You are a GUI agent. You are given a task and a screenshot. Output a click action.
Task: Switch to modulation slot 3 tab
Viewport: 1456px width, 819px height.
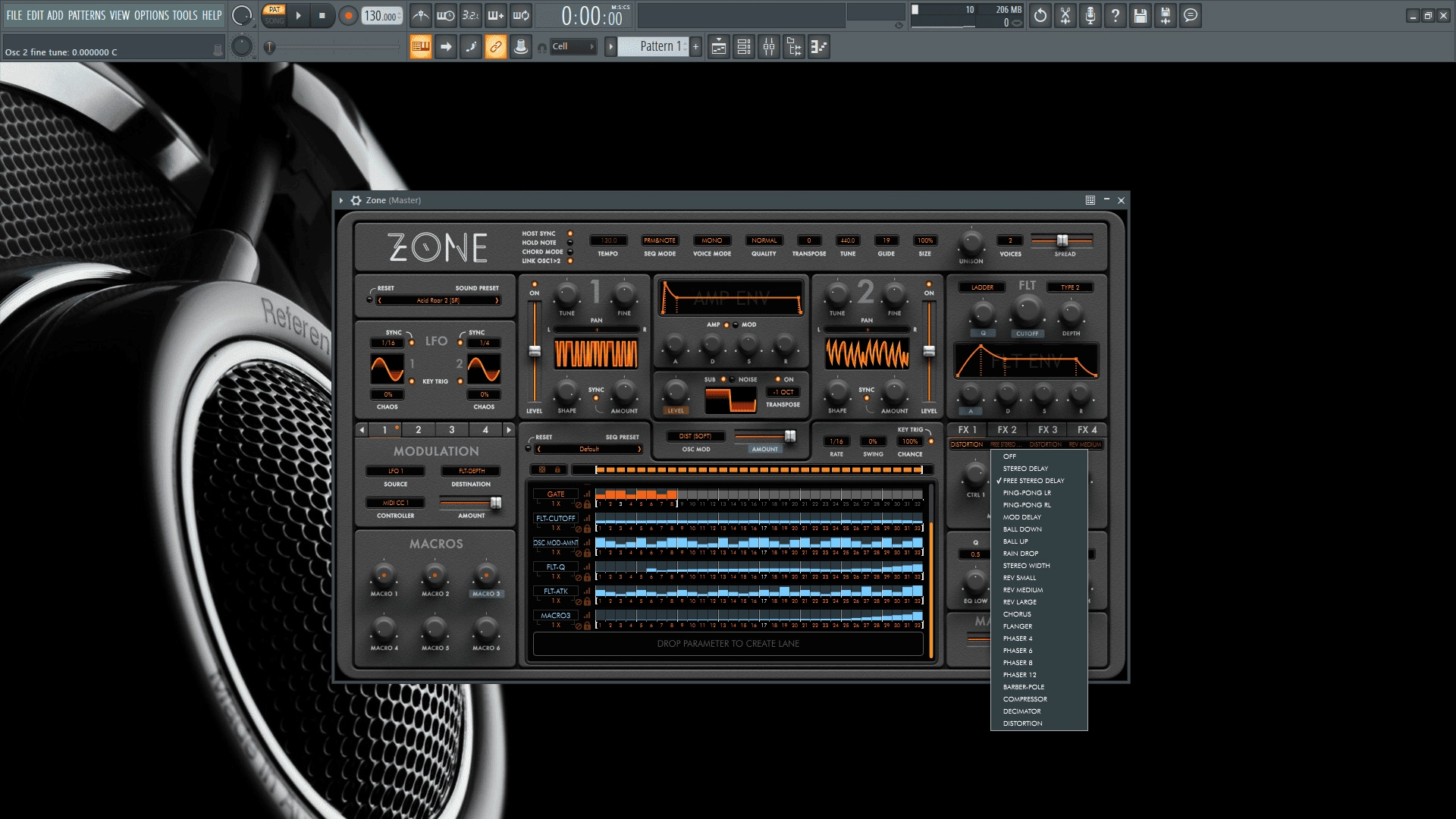pyautogui.click(x=452, y=430)
